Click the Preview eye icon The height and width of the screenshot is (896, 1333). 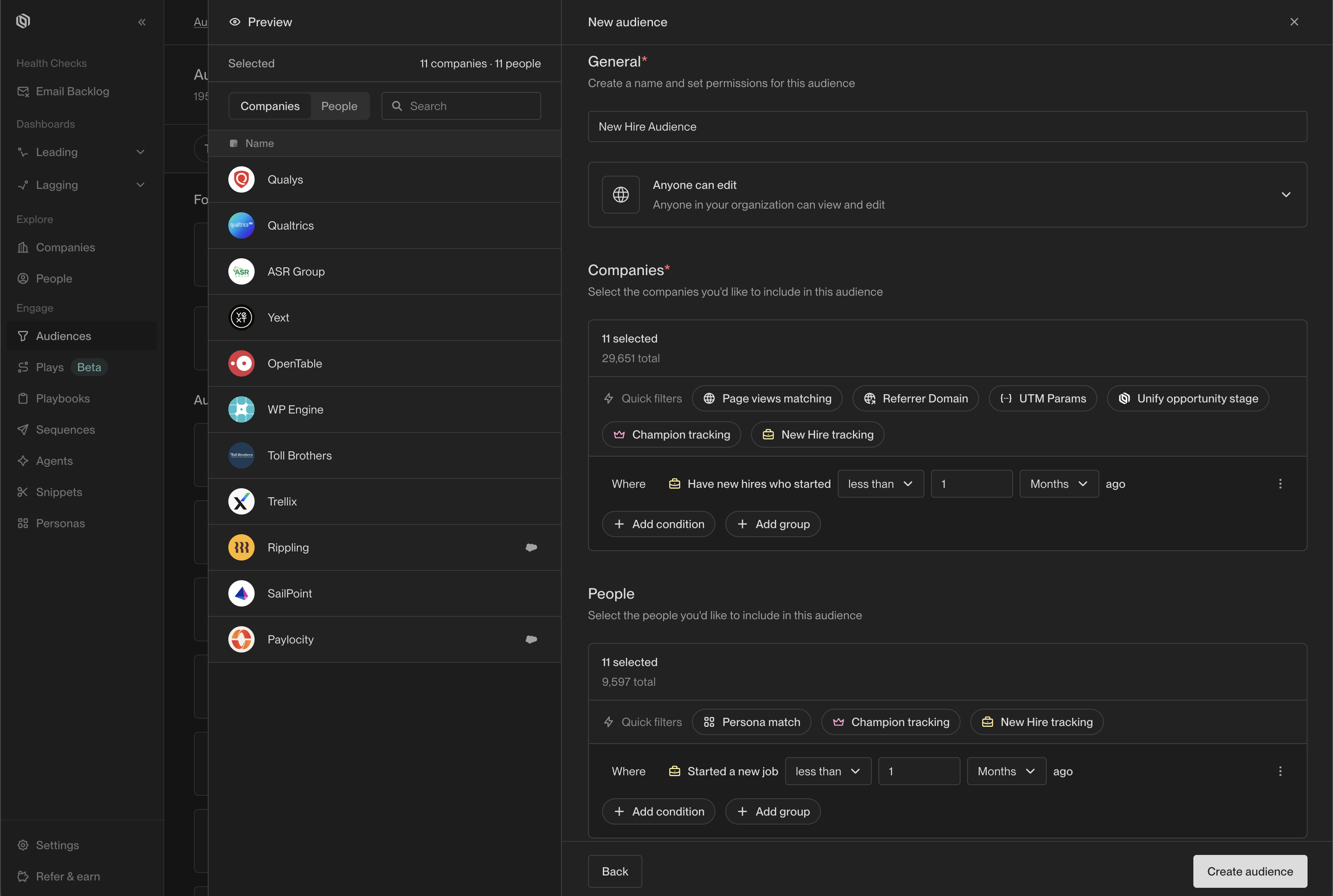[235, 22]
